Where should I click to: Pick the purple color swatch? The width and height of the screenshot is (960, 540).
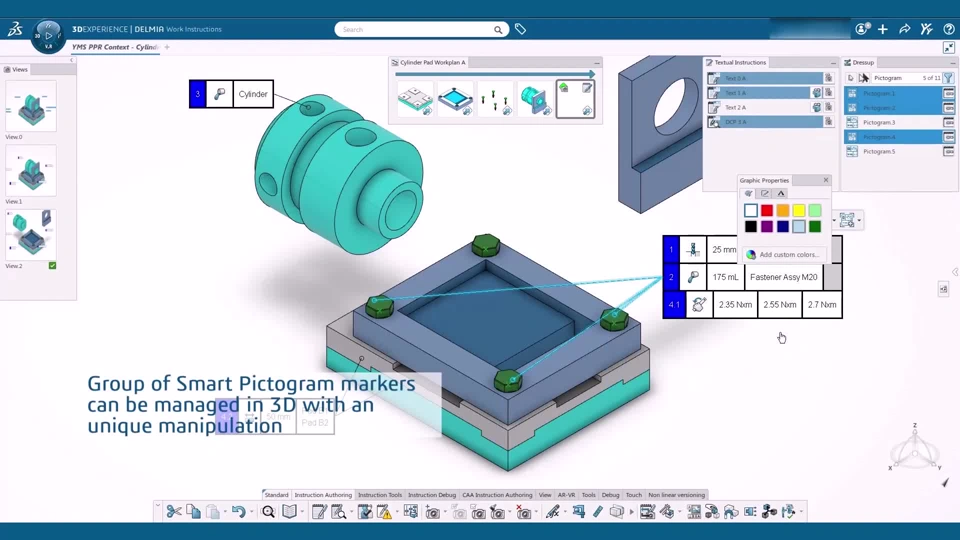pyautogui.click(x=767, y=227)
